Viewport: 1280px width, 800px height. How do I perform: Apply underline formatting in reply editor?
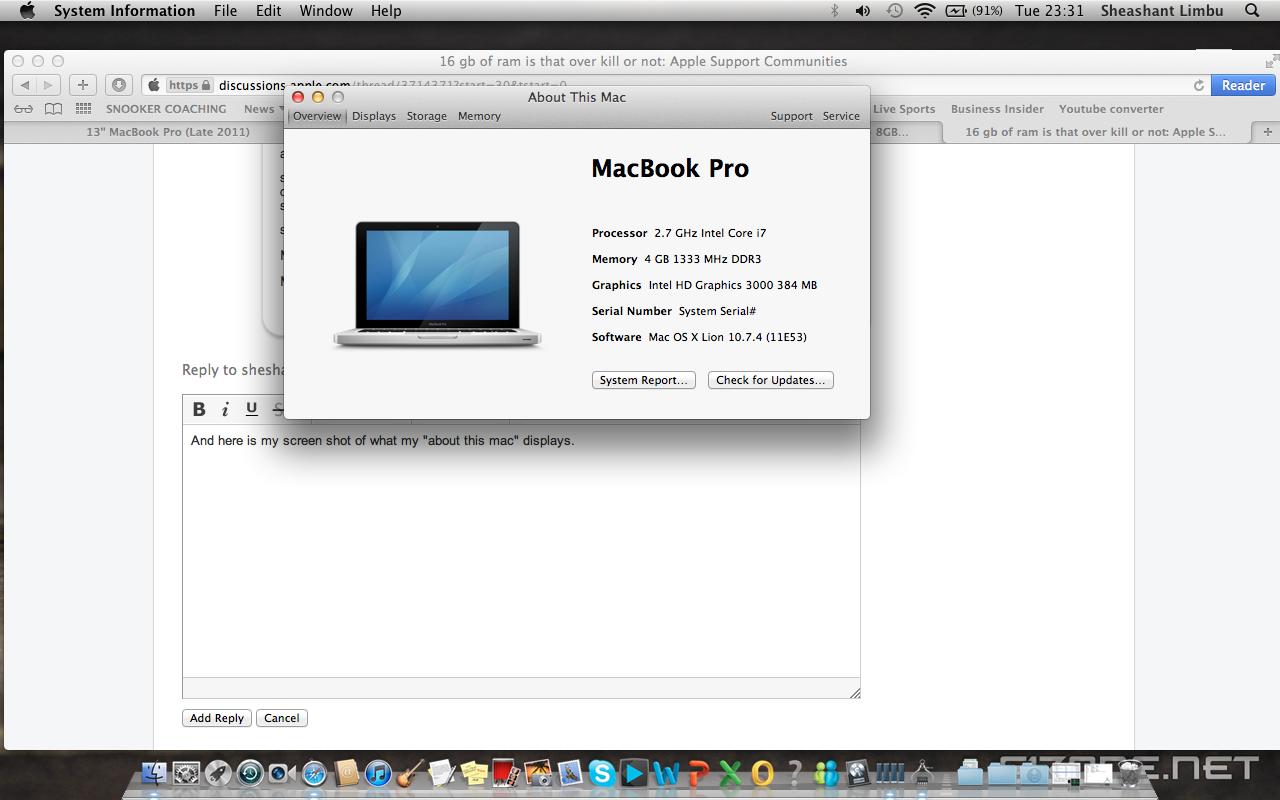[x=252, y=409]
